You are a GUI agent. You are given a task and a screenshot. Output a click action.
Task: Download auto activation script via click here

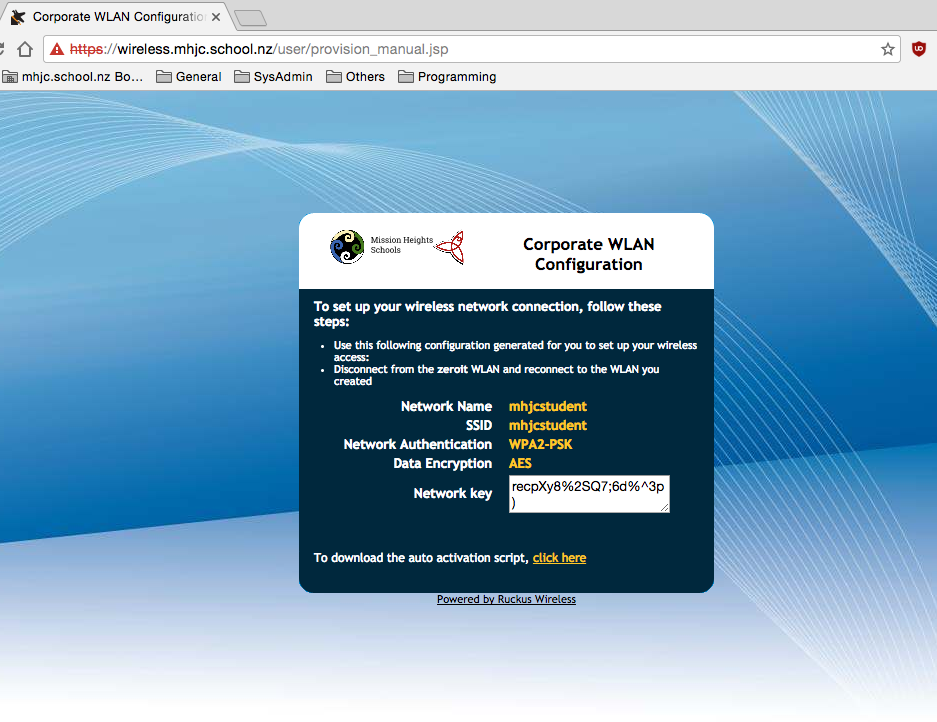pos(559,558)
